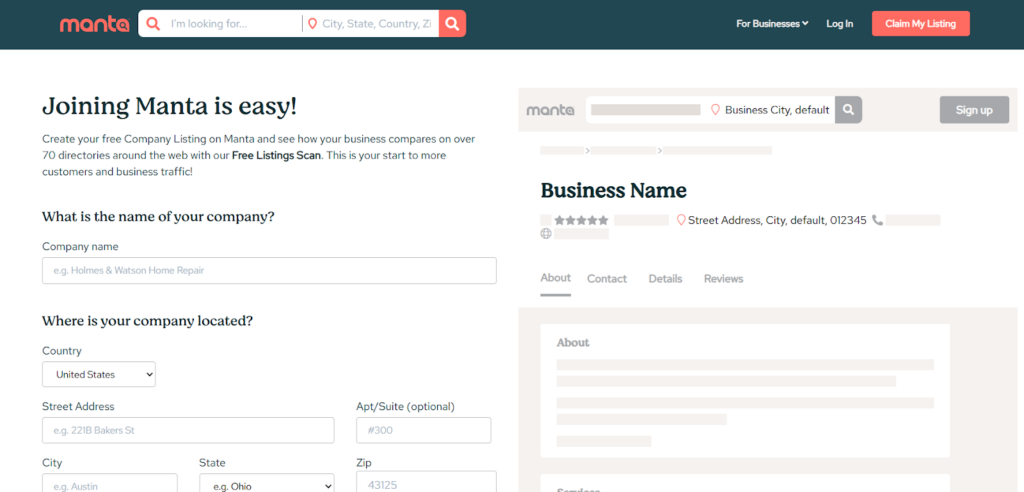Click the phone icon in business preview
Screen dimensions: 1024x492
click(877, 220)
